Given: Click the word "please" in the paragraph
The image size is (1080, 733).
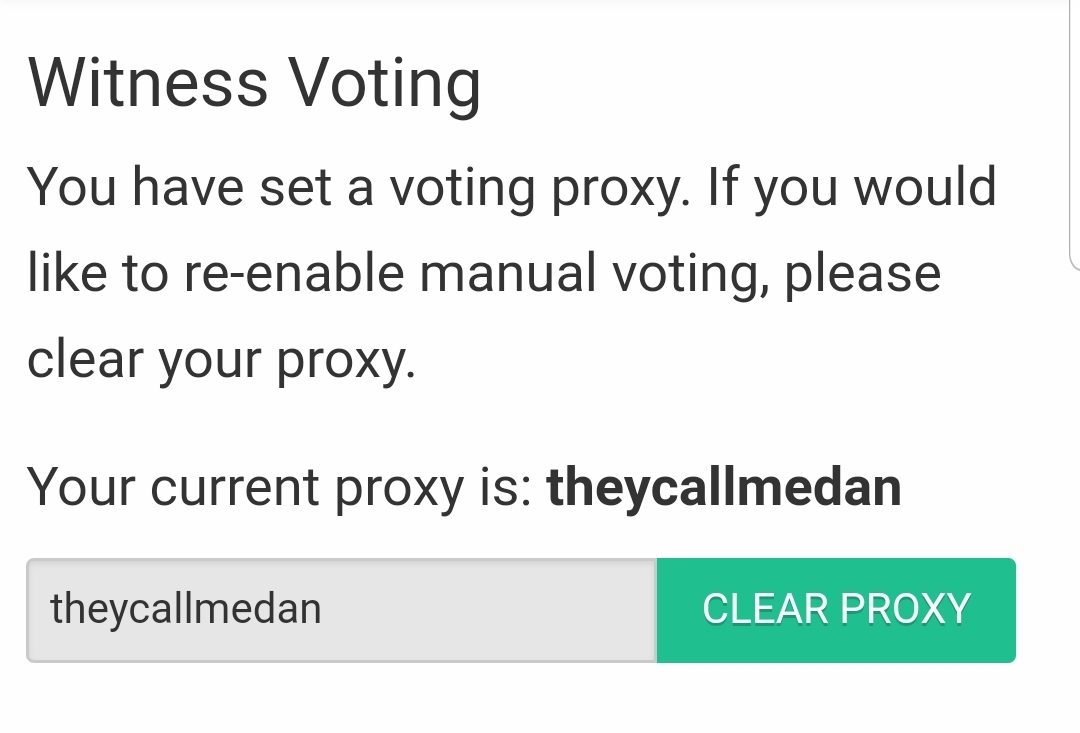Looking at the screenshot, I should pos(863,274).
